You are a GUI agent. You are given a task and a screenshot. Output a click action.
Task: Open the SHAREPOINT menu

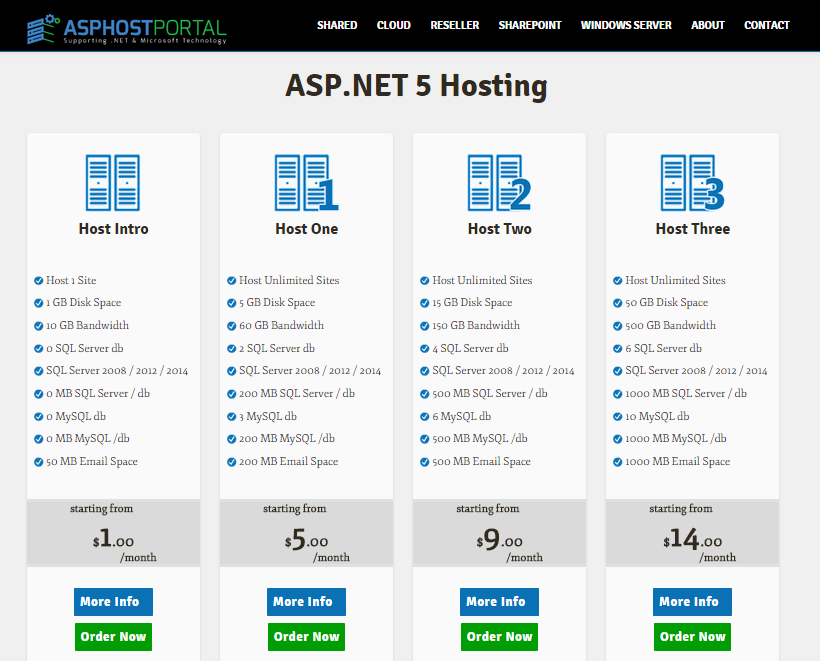coord(530,25)
